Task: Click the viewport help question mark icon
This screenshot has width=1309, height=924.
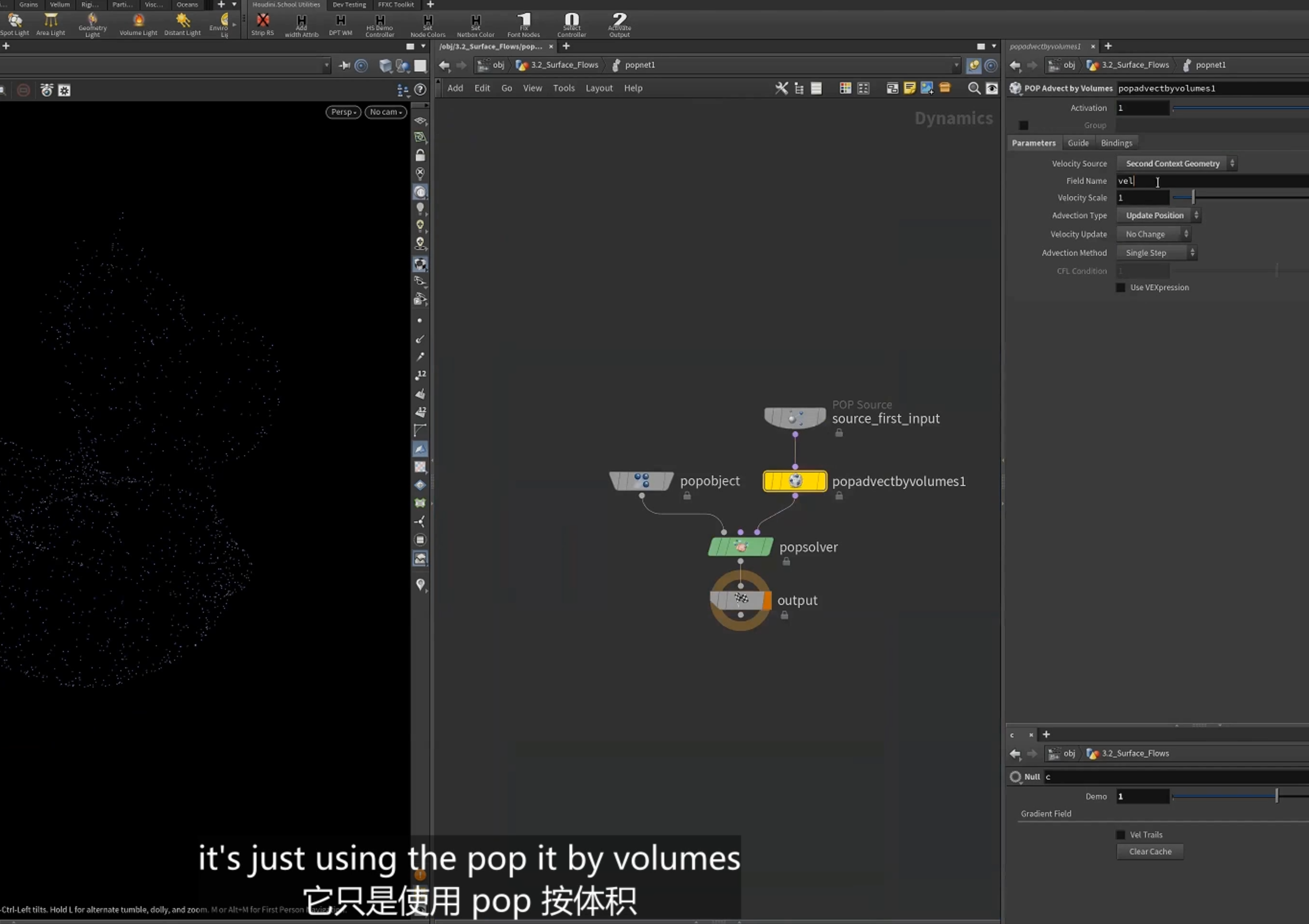Action: click(420, 90)
